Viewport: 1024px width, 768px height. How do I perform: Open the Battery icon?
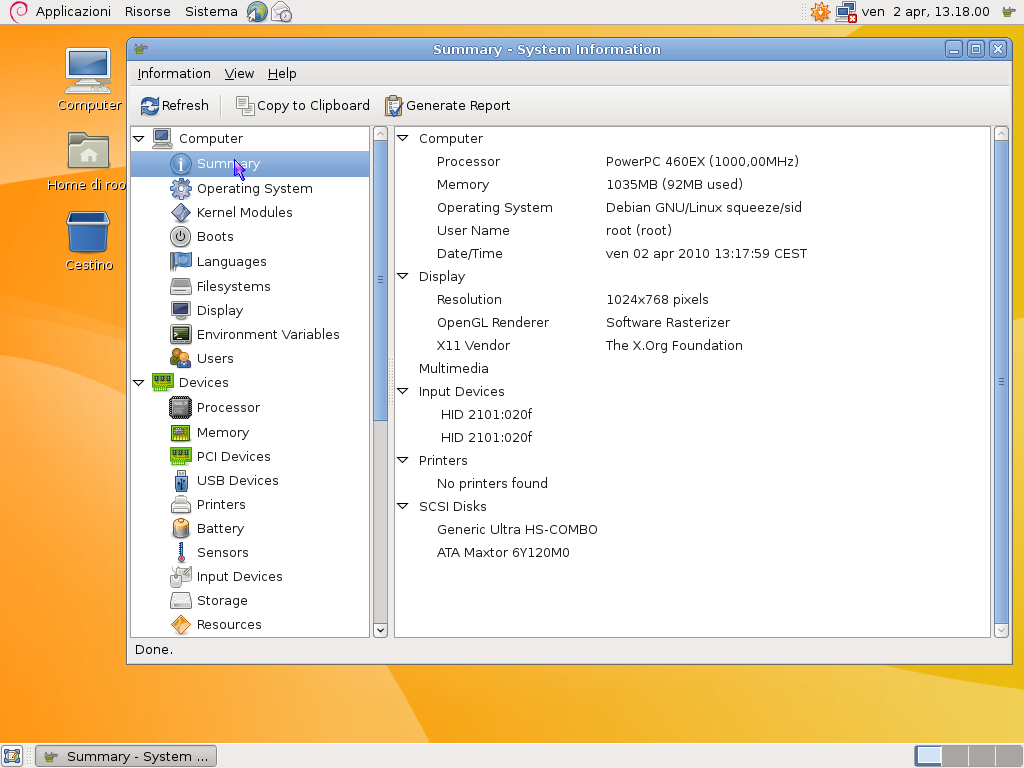181,529
